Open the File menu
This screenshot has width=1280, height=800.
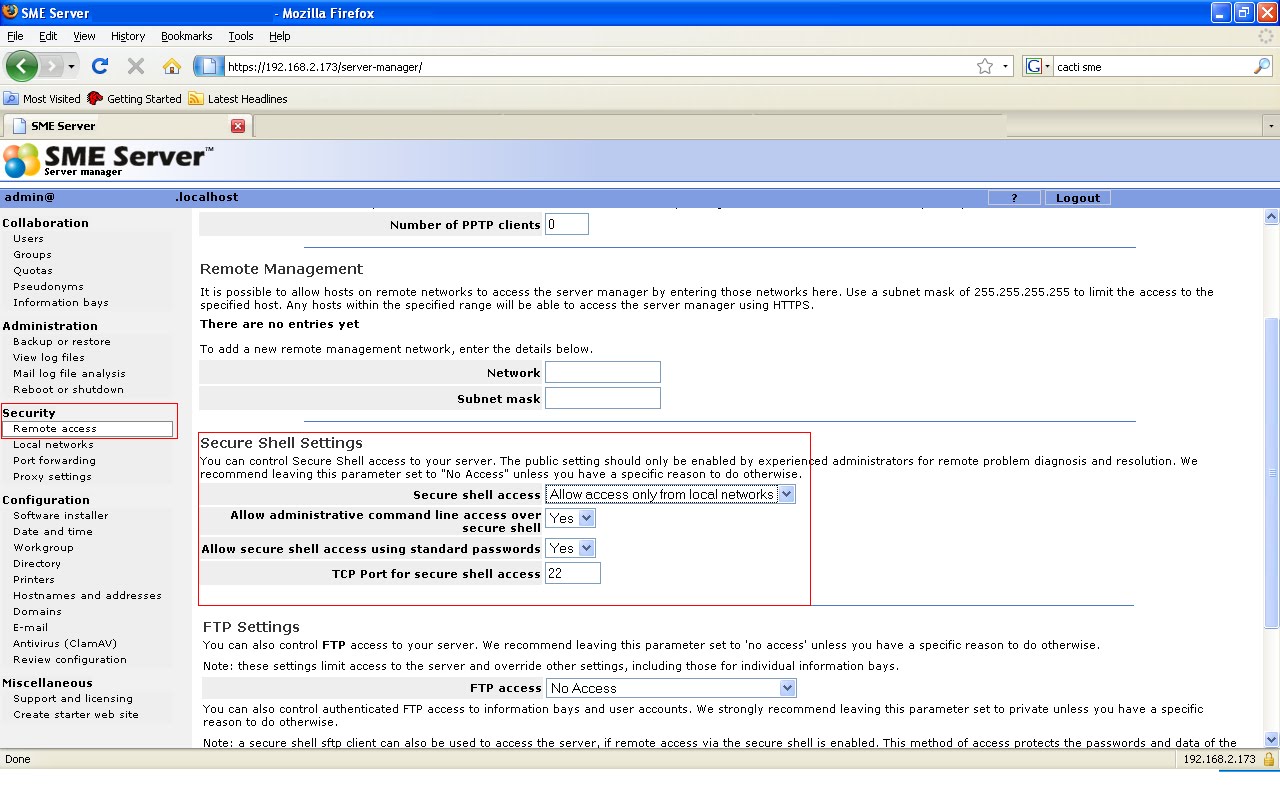pyautogui.click(x=15, y=36)
